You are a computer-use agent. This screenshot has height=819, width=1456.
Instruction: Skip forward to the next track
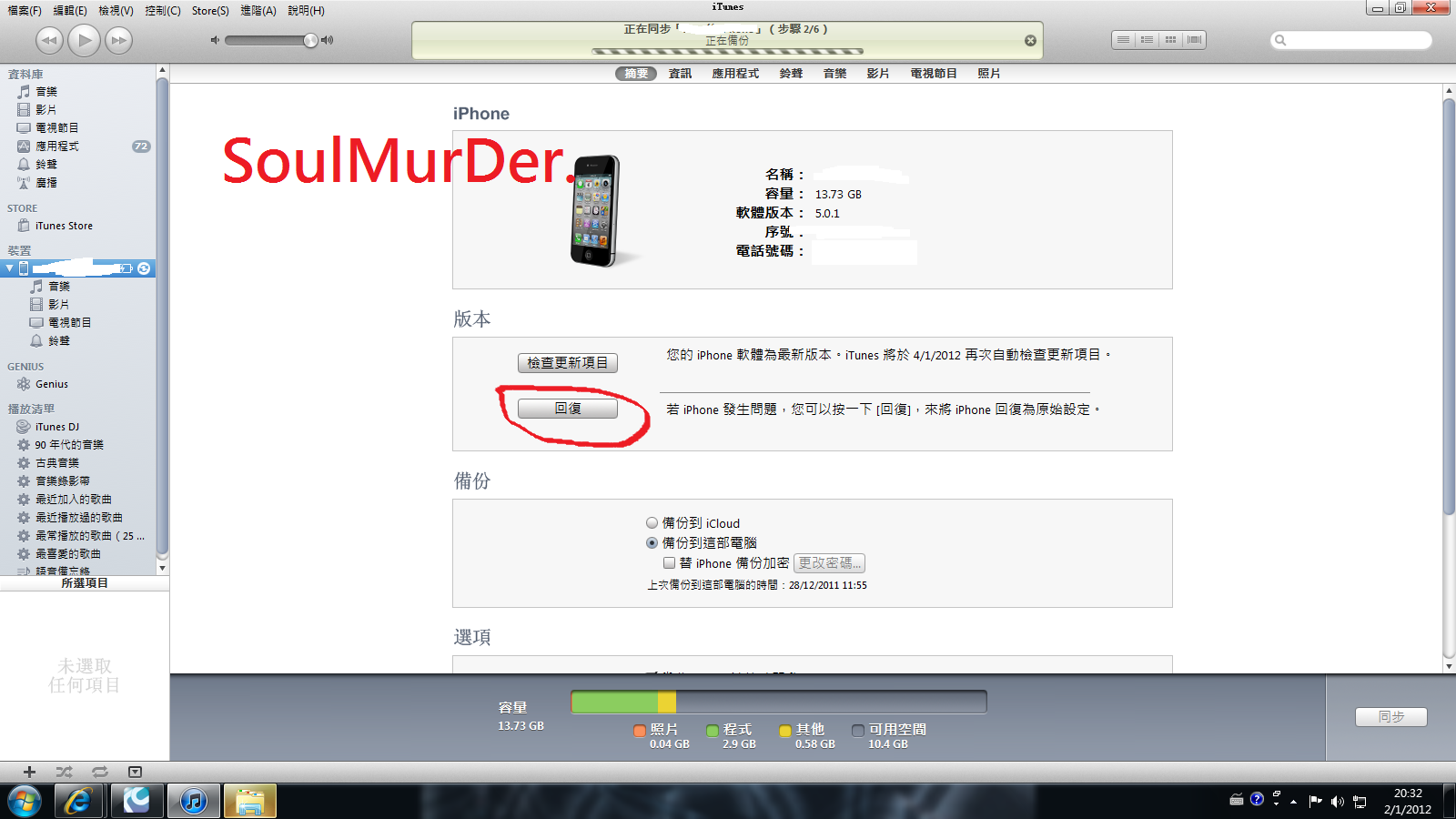pos(119,40)
